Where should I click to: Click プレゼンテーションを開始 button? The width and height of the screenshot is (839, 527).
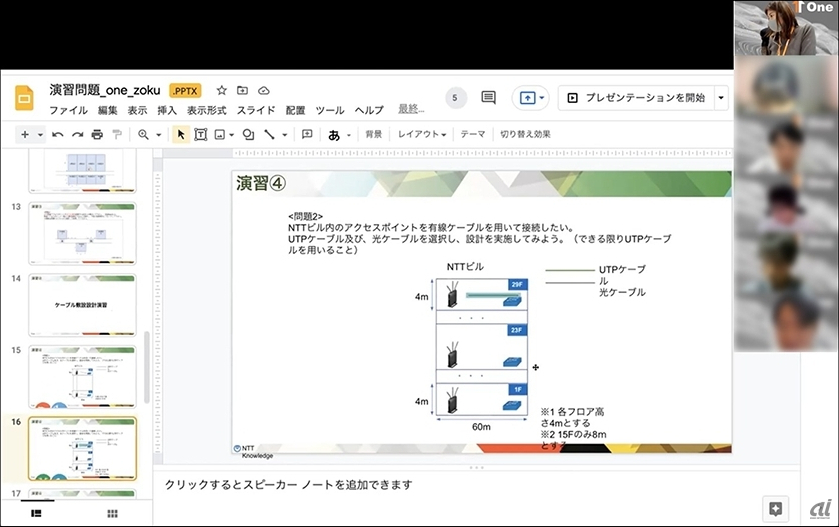tap(637, 98)
